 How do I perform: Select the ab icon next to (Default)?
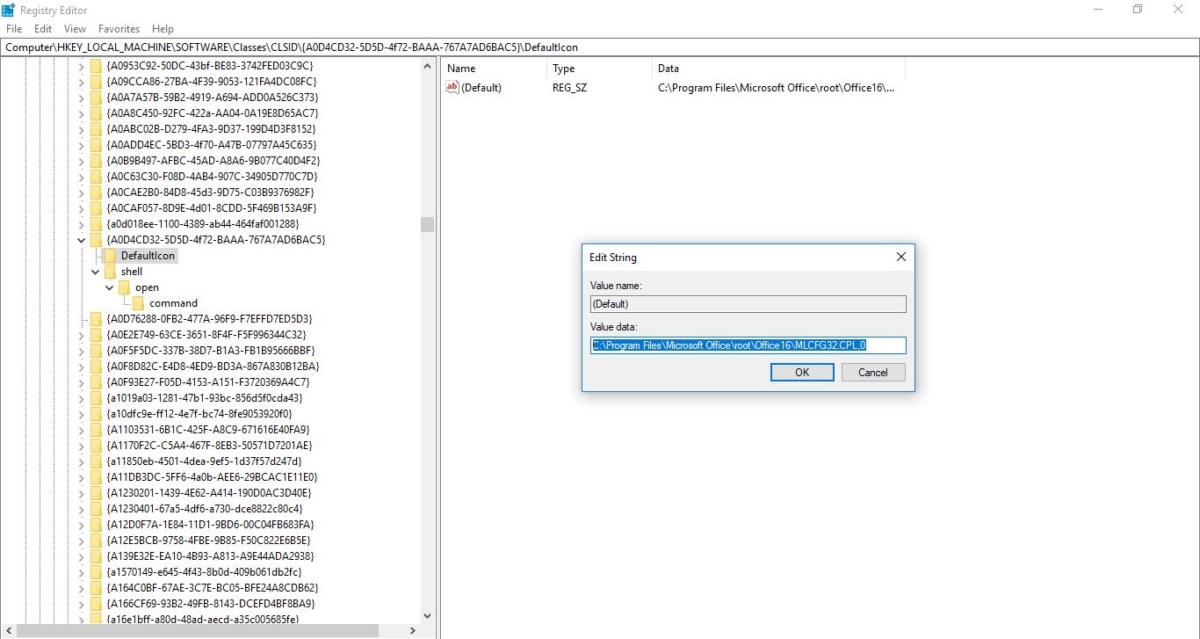[450, 87]
